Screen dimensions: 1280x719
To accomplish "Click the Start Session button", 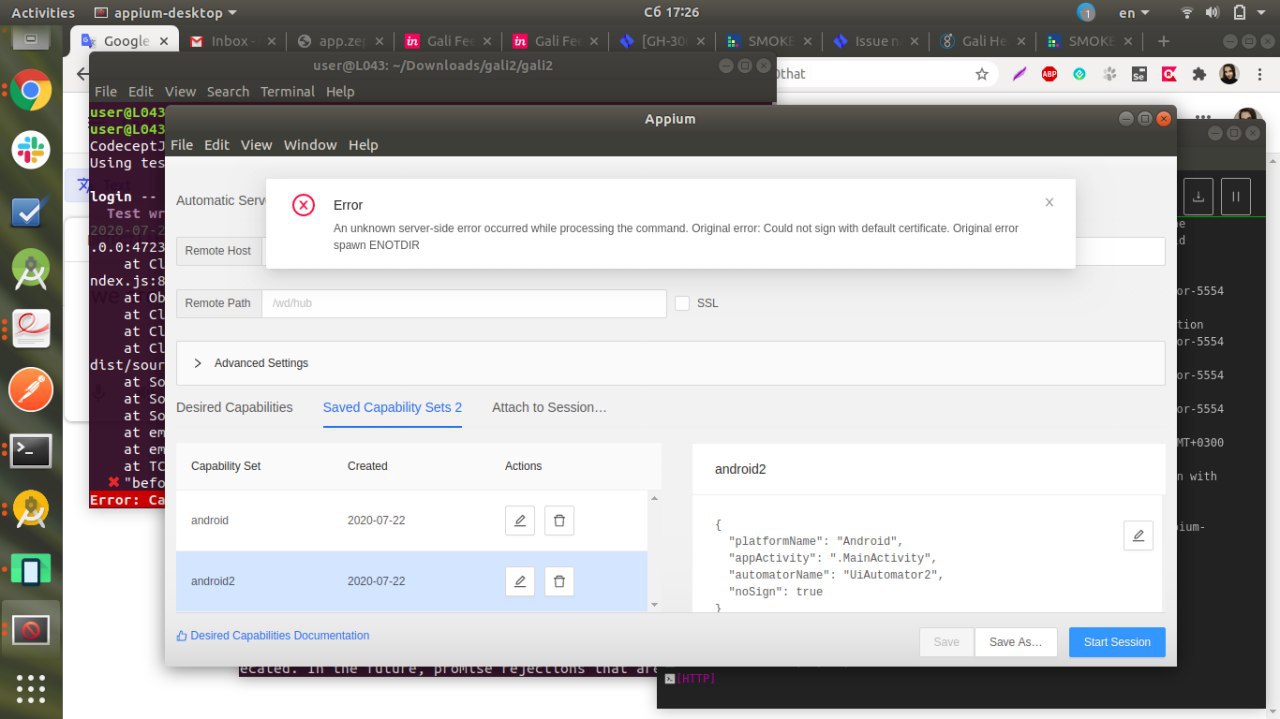I will coord(1117,642).
